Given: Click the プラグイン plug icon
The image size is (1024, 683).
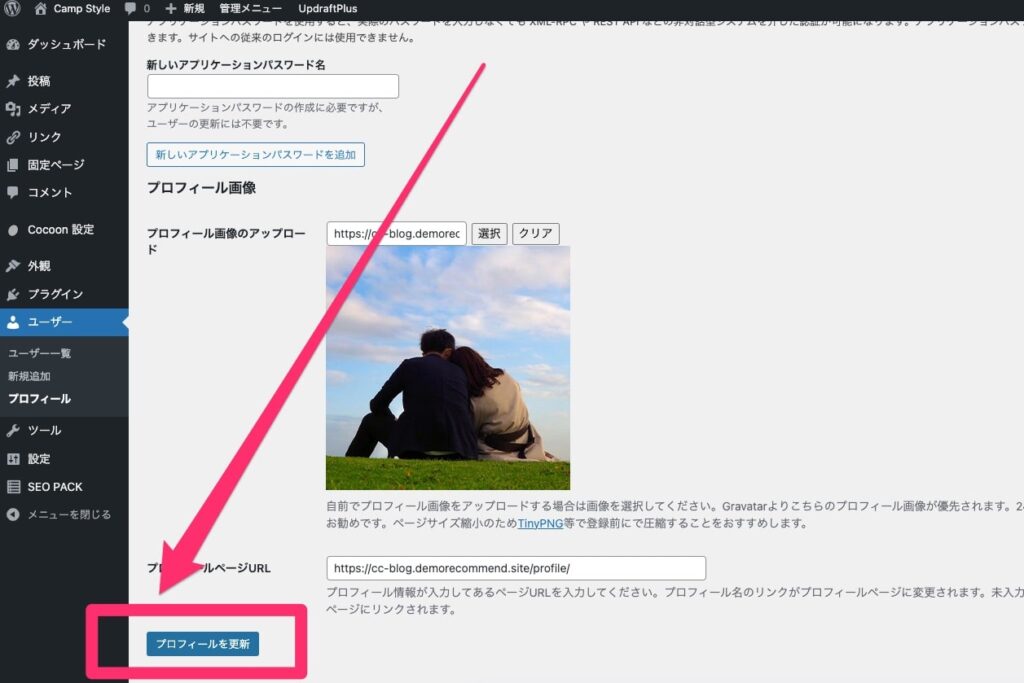Looking at the screenshot, I should (x=13, y=294).
